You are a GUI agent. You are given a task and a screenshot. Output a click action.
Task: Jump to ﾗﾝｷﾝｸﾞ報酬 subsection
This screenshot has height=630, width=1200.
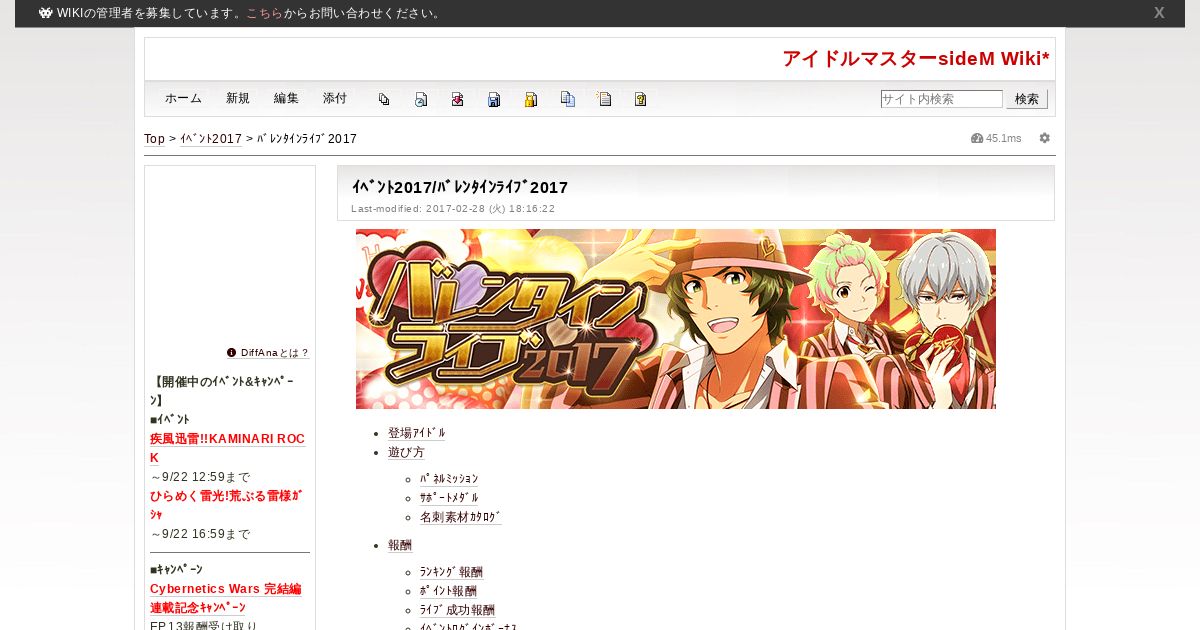(x=451, y=572)
